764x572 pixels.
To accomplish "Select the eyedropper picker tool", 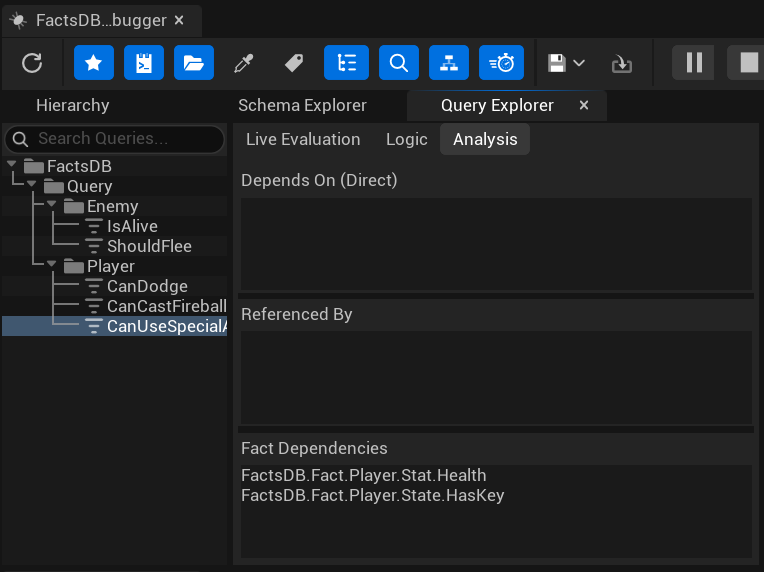I will coord(244,63).
